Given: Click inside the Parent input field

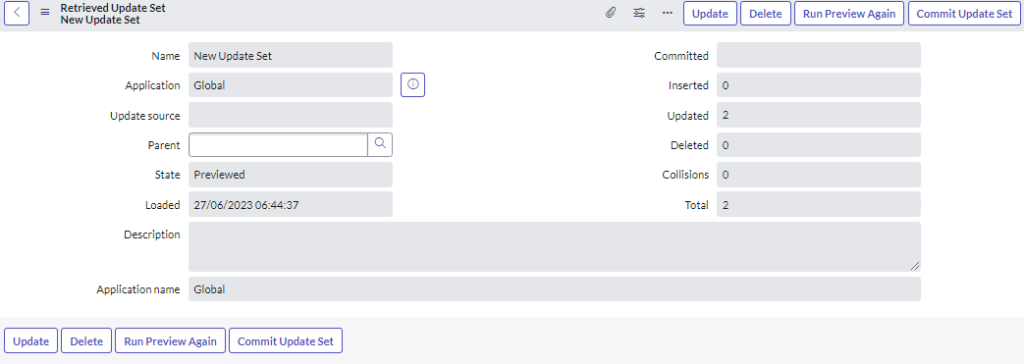Looking at the screenshot, I should click(278, 145).
